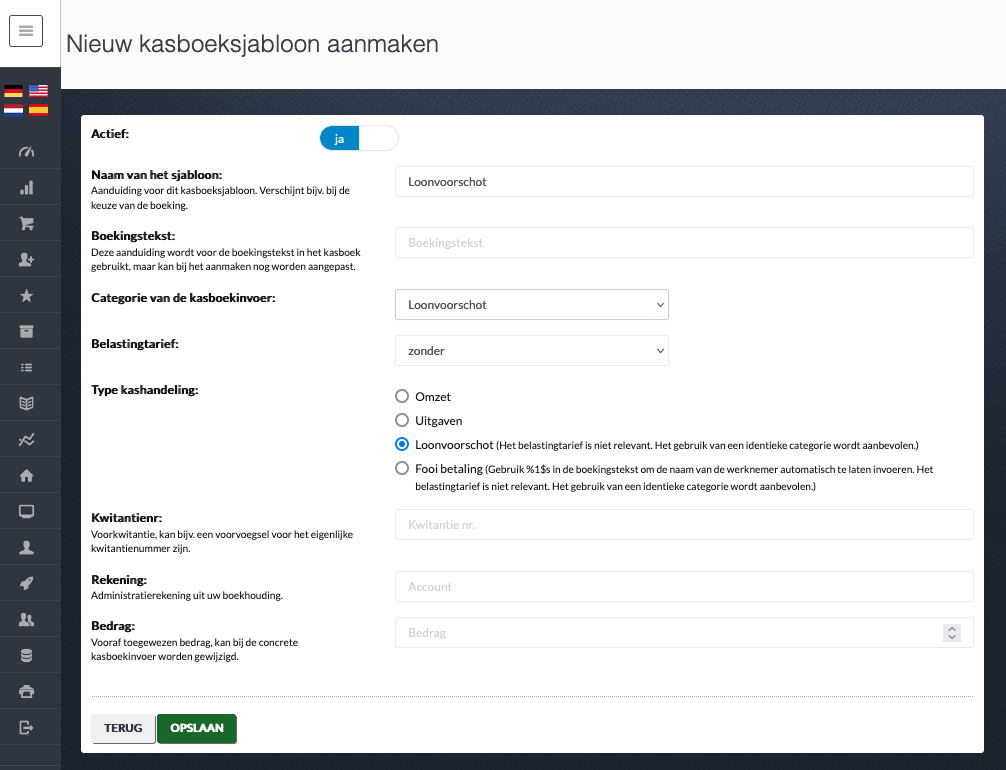Open the bar chart statistics sidebar icon
The image size is (1006, 770).
26,187
